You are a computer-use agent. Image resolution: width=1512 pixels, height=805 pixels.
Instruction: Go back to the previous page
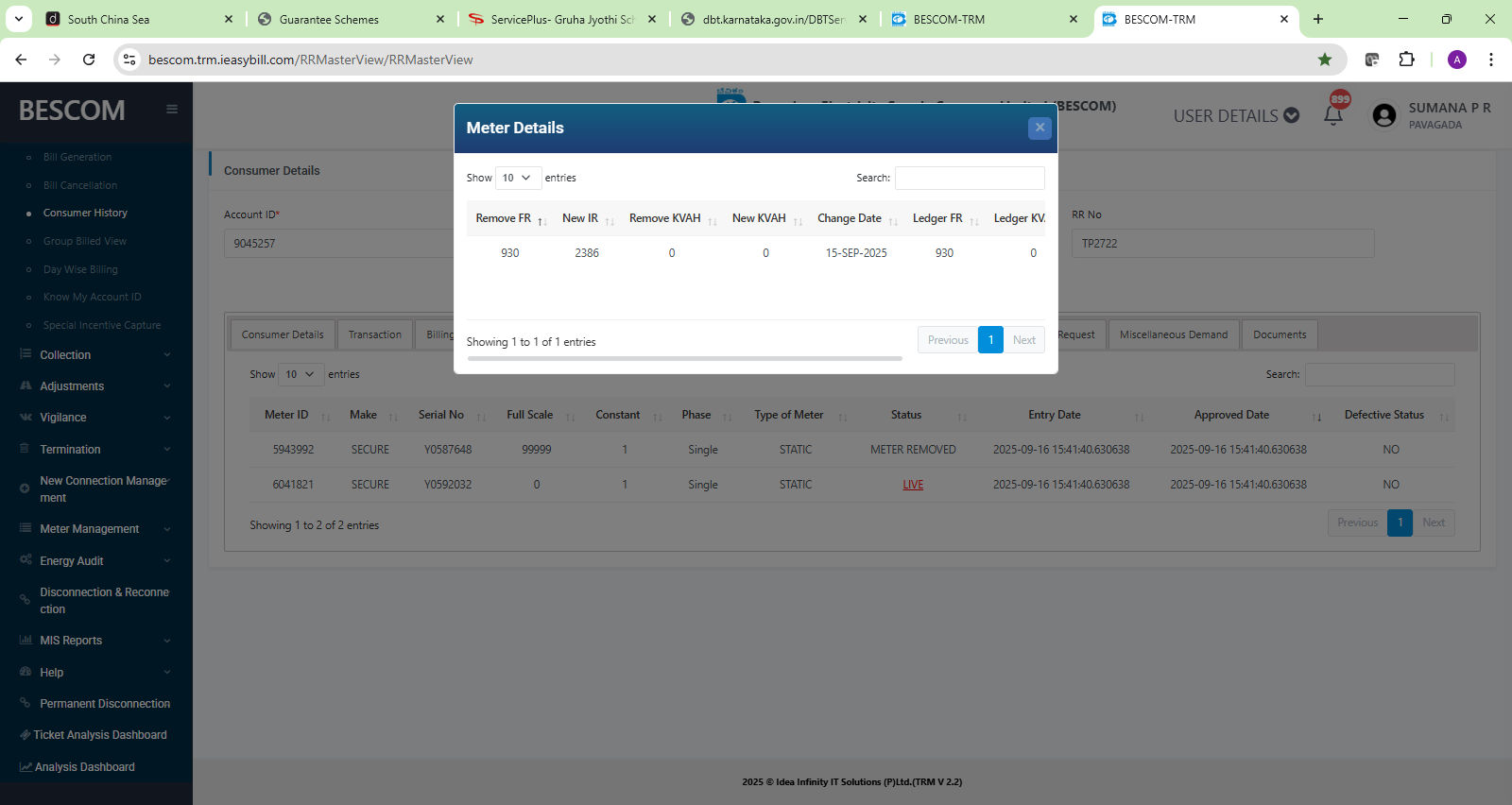(21, 60)
